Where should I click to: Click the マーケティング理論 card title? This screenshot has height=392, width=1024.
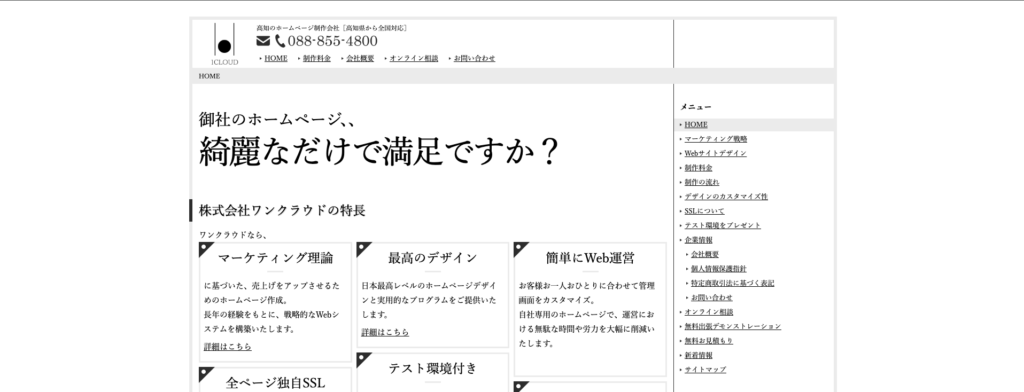coord(275,258)
